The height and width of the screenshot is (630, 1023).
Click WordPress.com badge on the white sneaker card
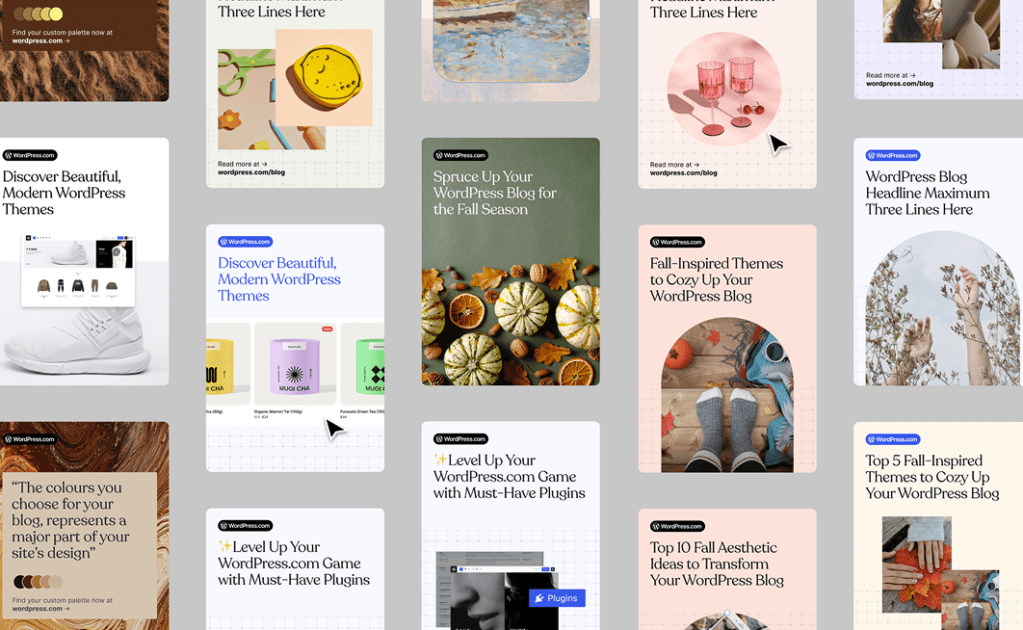point(30,155)
